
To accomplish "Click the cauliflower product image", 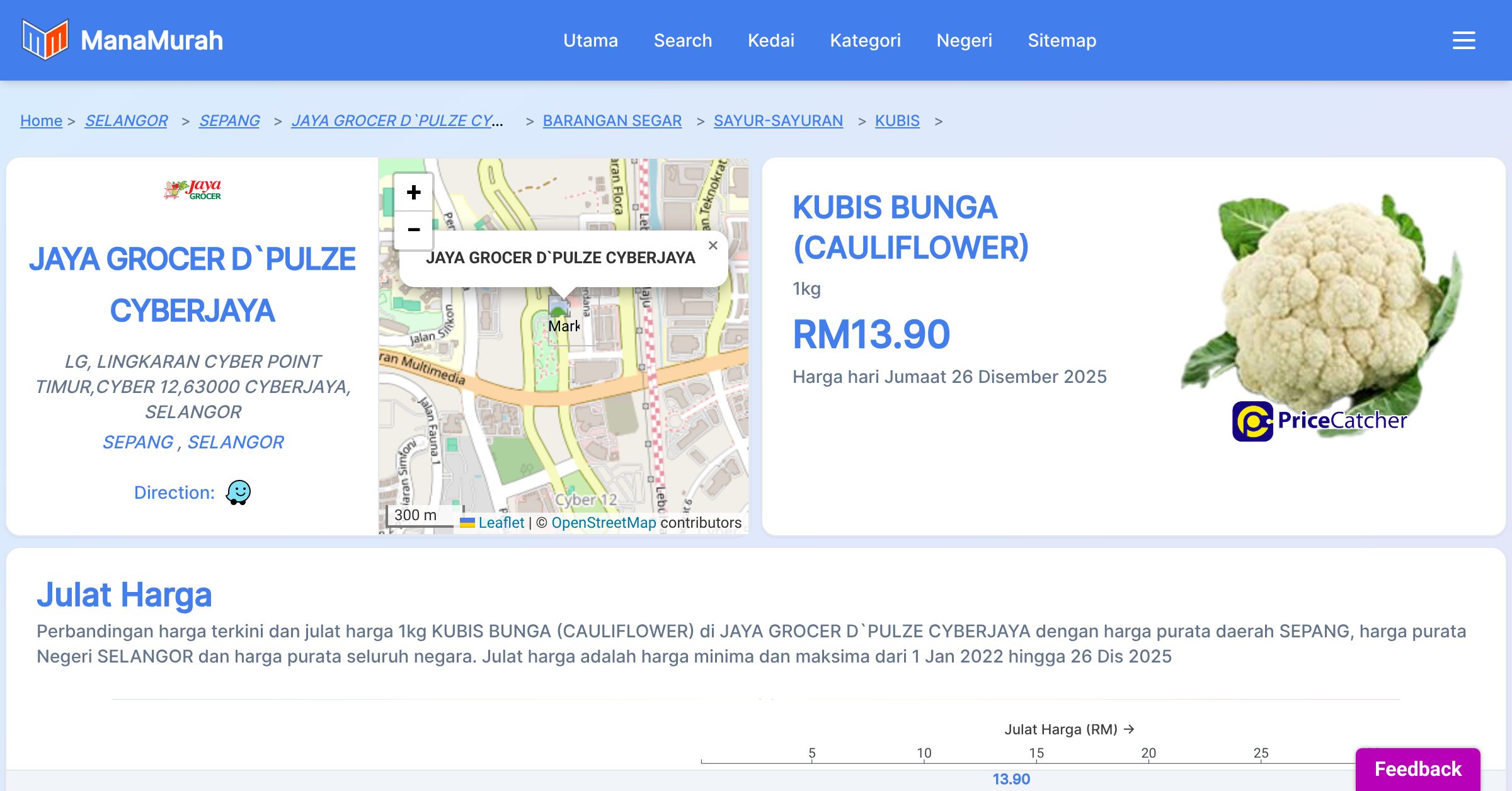I will tap(1323, 302).
